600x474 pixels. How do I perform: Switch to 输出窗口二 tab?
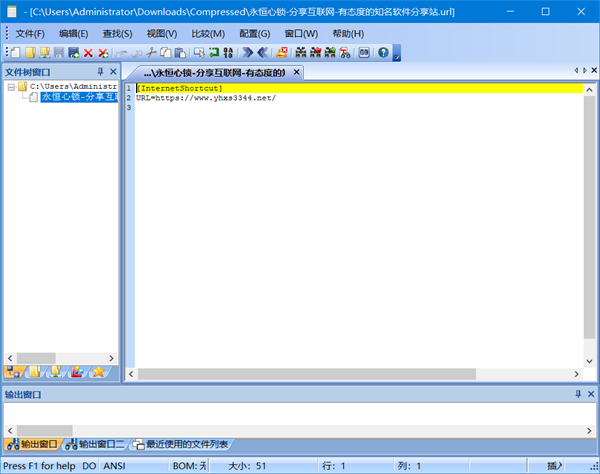99,444
